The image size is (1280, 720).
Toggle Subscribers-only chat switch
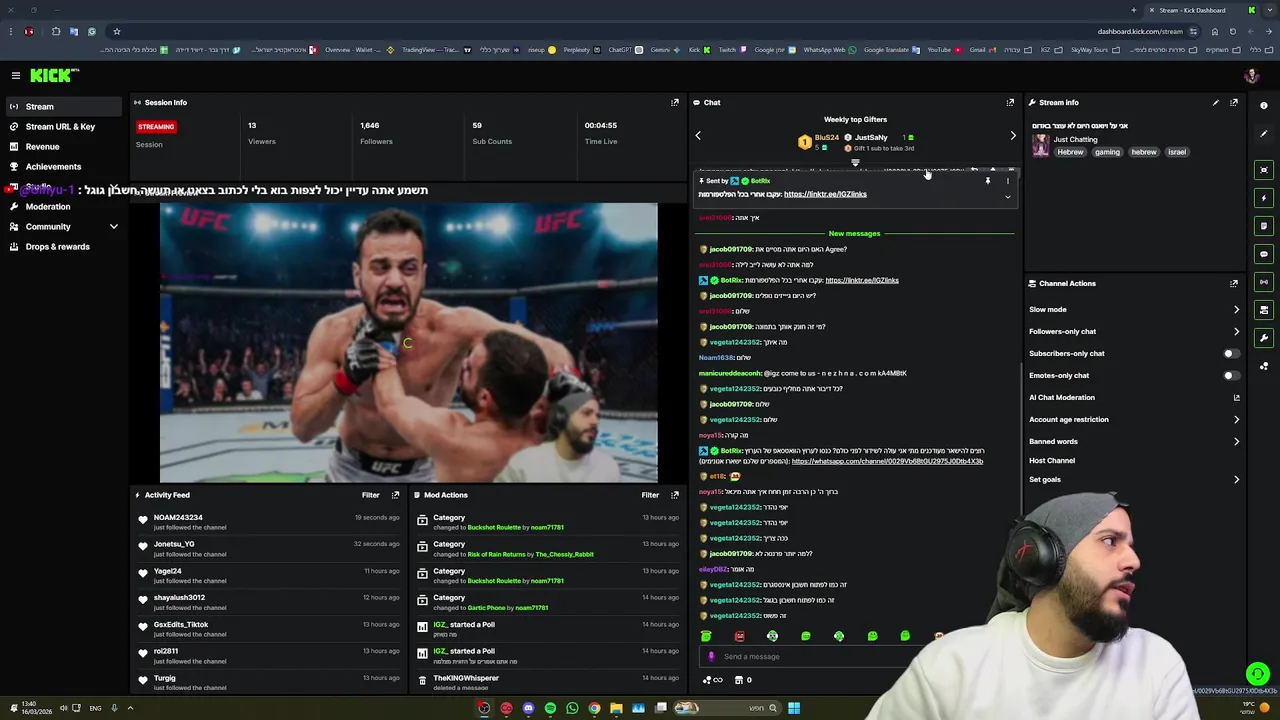point(1231,354)
